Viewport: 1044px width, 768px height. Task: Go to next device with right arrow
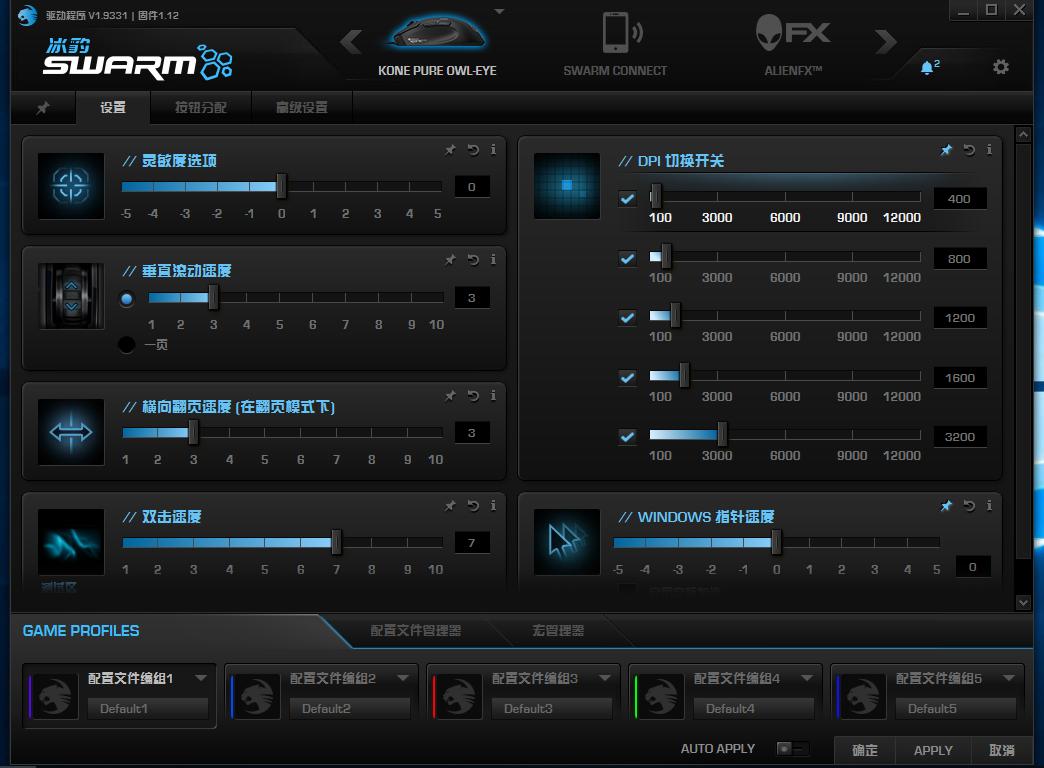click(886, 41)
